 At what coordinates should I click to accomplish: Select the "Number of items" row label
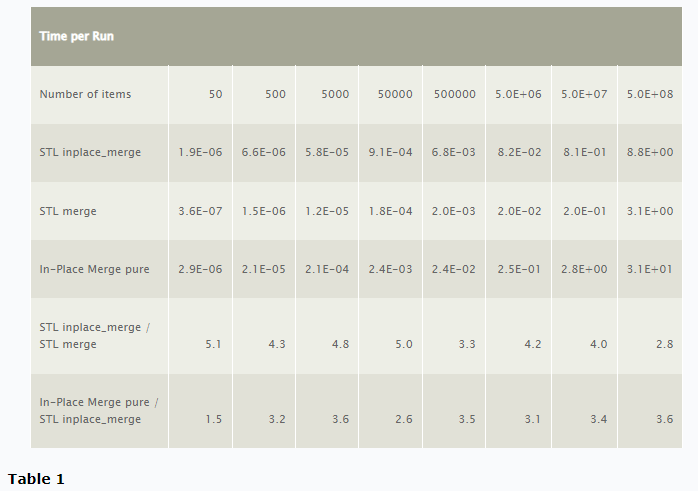point(85,94)
